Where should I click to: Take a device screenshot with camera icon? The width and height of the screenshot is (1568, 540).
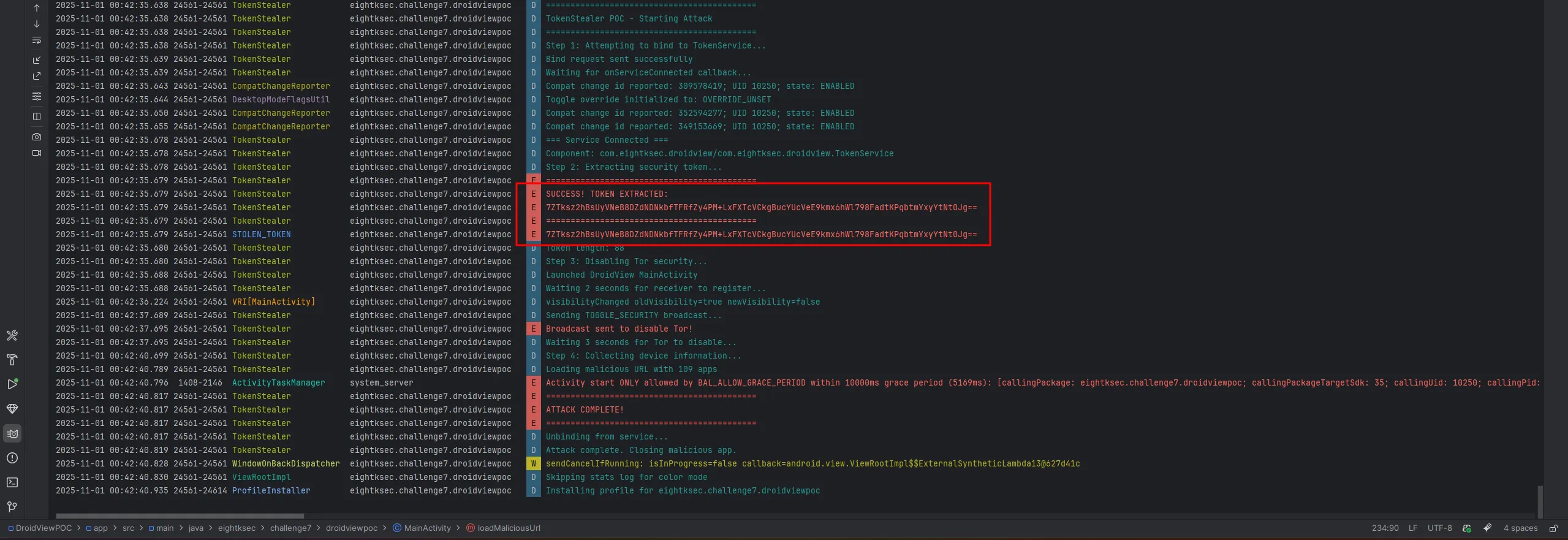tap(37, 137)
